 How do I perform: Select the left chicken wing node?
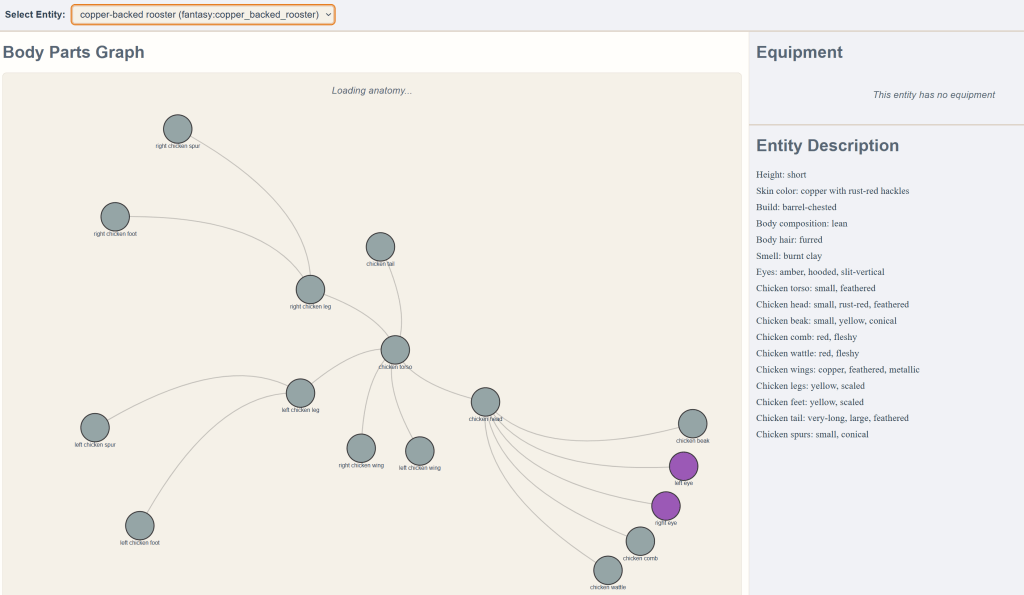click(420, 451)
